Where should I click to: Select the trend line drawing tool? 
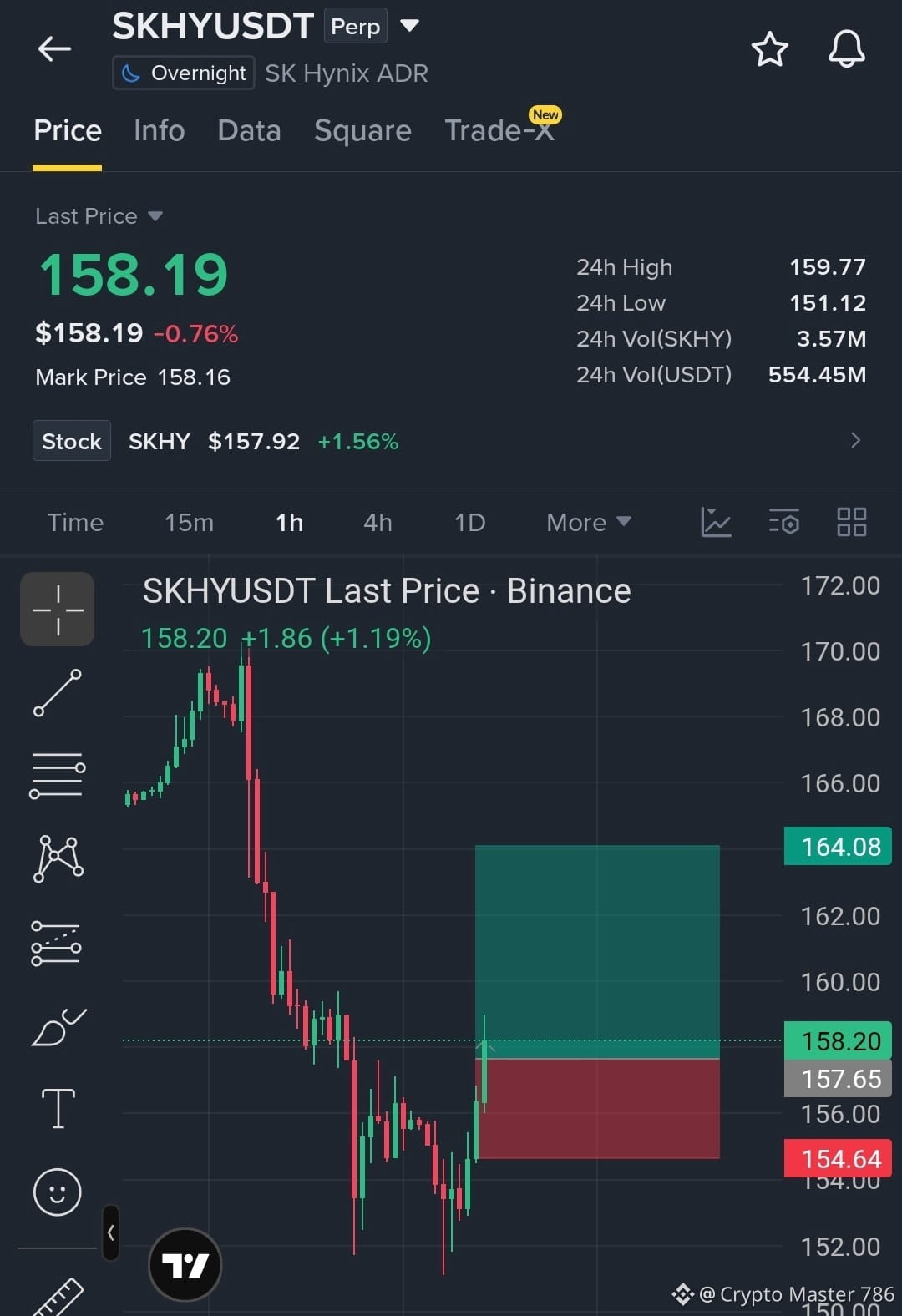(58, 693)
